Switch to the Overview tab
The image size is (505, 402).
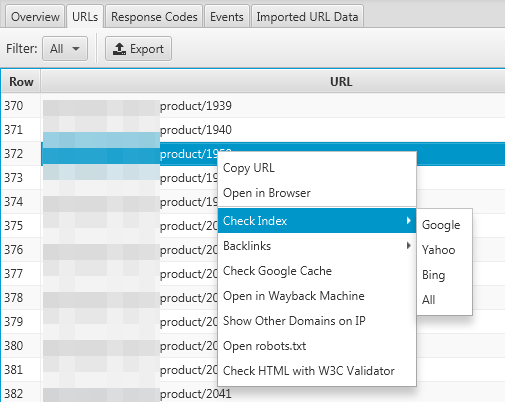pyautogui.click(x=35, y=17)
